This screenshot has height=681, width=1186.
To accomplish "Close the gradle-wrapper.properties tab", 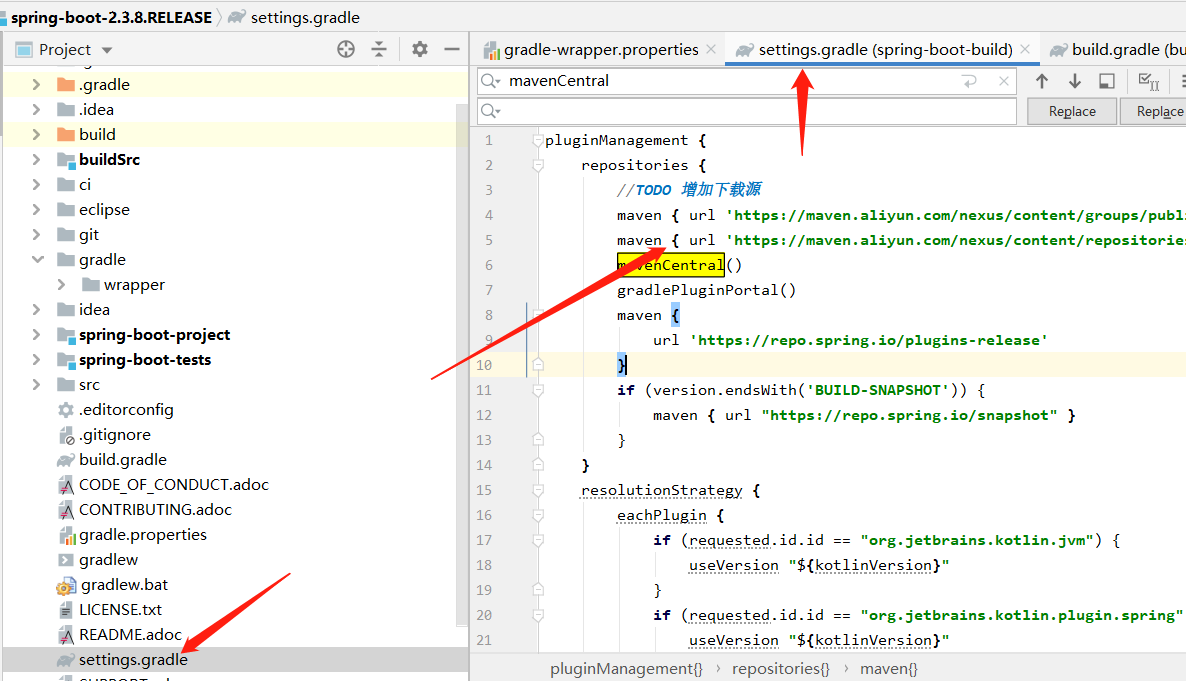I will (x=711, y=49).
